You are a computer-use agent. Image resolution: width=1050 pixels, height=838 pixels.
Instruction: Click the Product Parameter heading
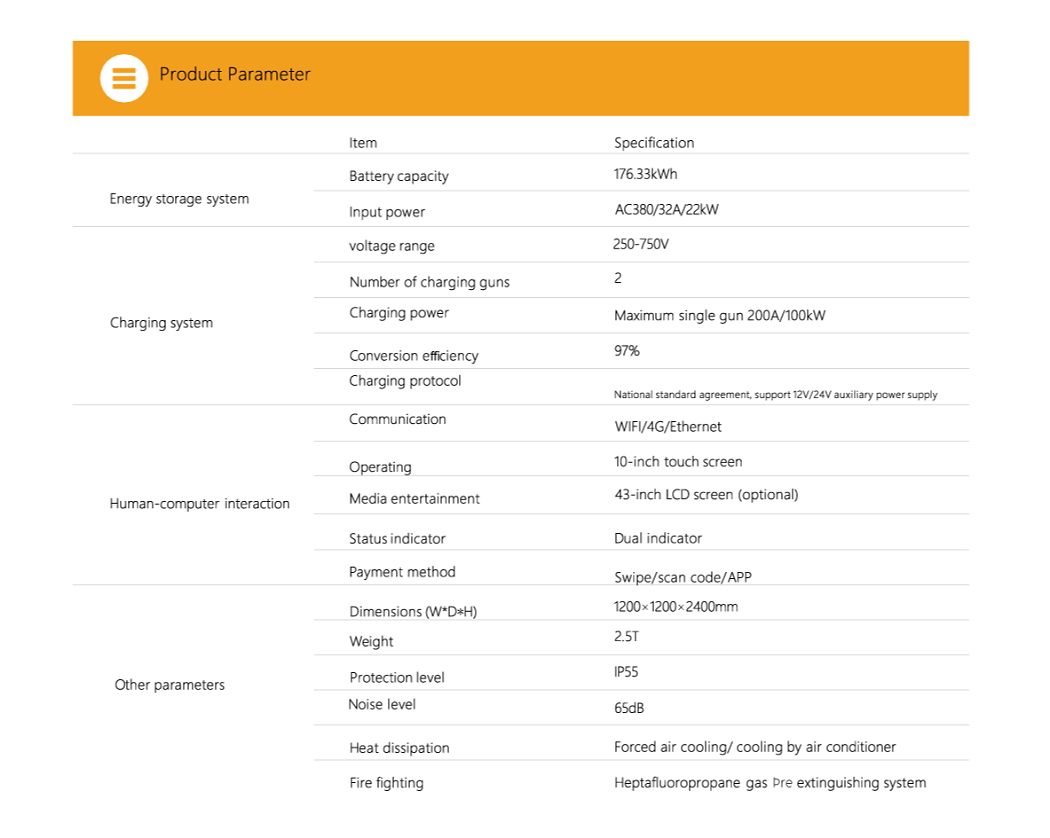(x=235, y=75)
